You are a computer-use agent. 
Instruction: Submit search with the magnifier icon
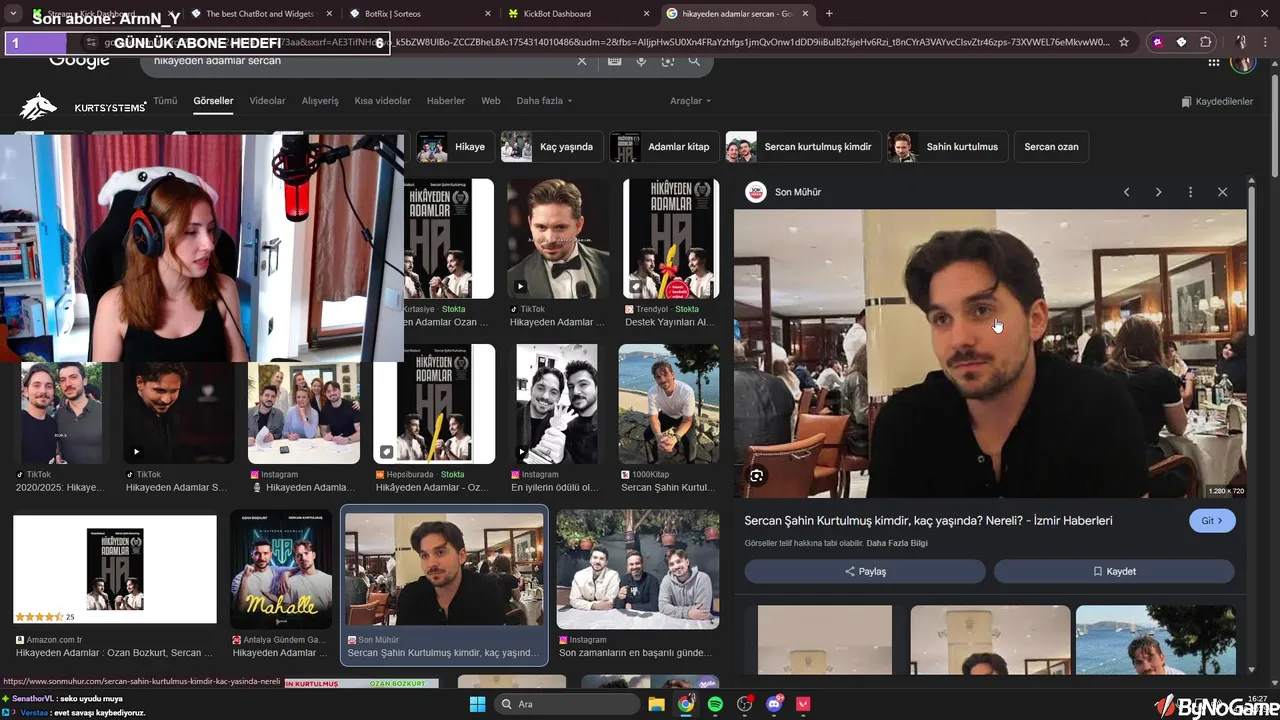694,61
